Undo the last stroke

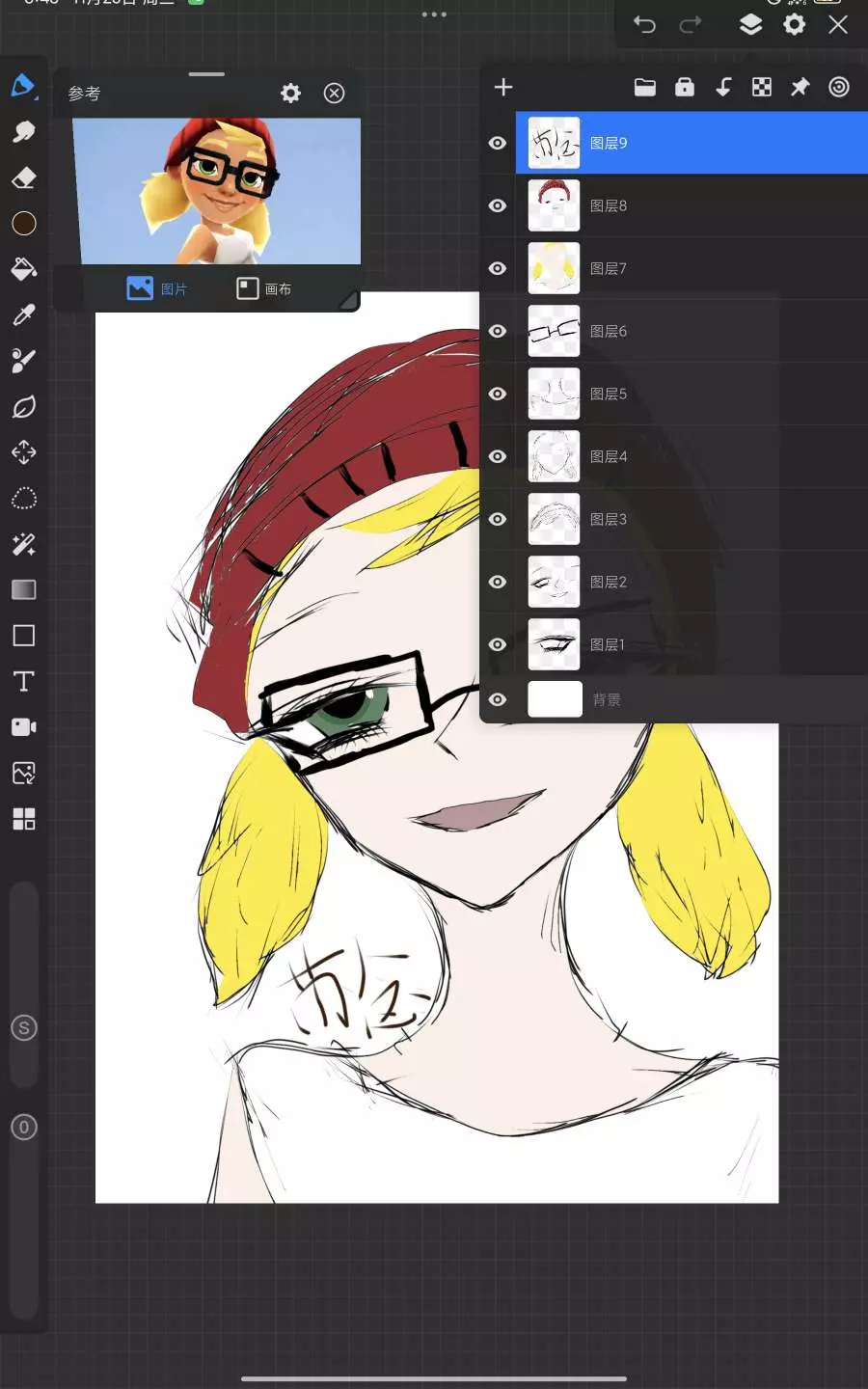(644, 25)
